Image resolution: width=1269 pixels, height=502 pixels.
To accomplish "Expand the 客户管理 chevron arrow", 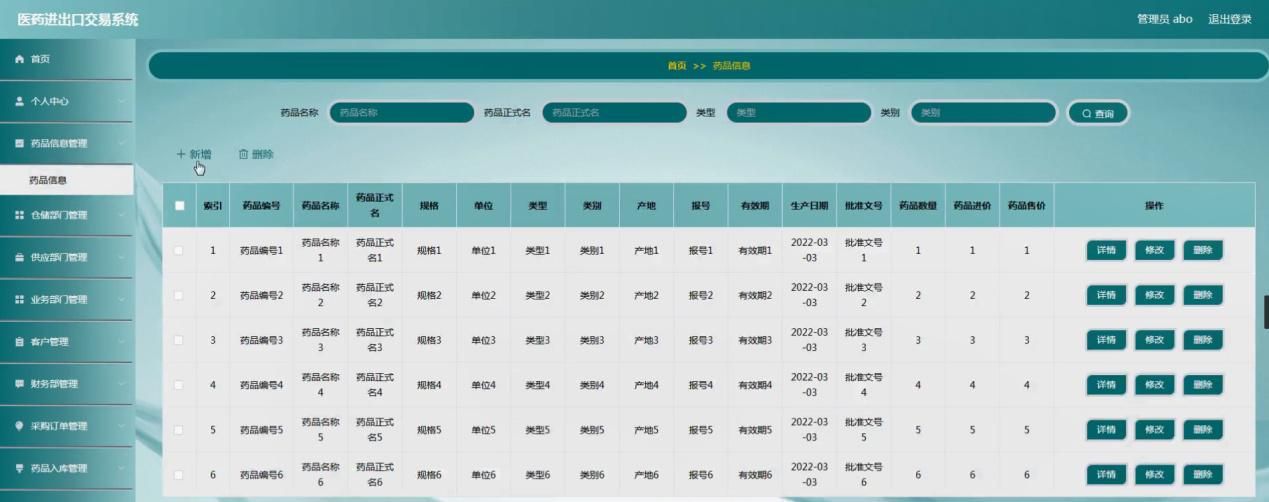I will pos(121,342).
